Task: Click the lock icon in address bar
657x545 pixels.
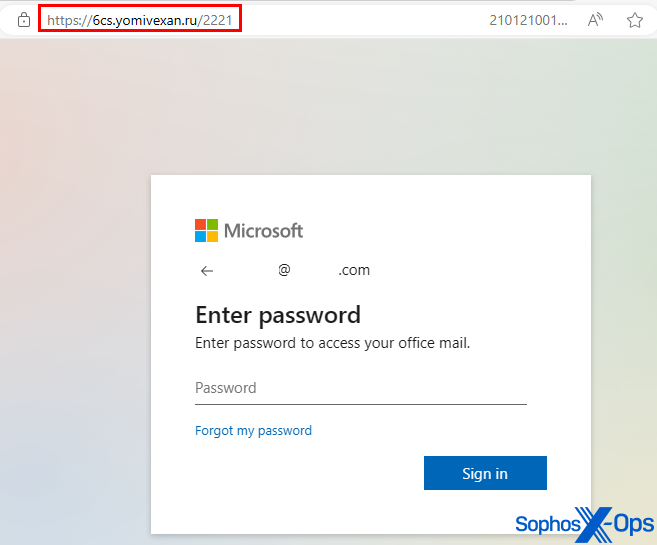Action: pos(24,20)
